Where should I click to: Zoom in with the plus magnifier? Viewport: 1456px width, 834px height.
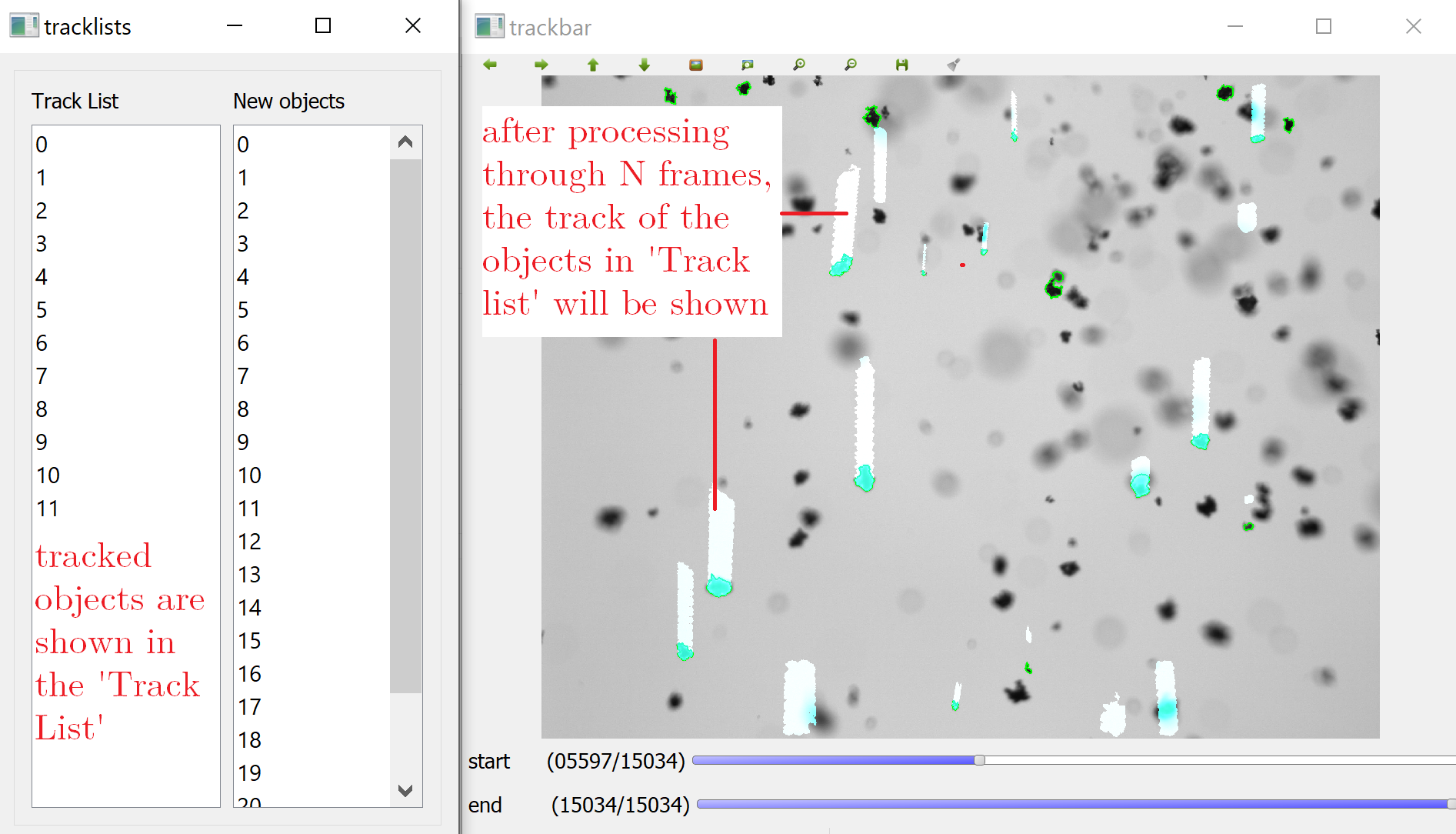click(799, 65)
